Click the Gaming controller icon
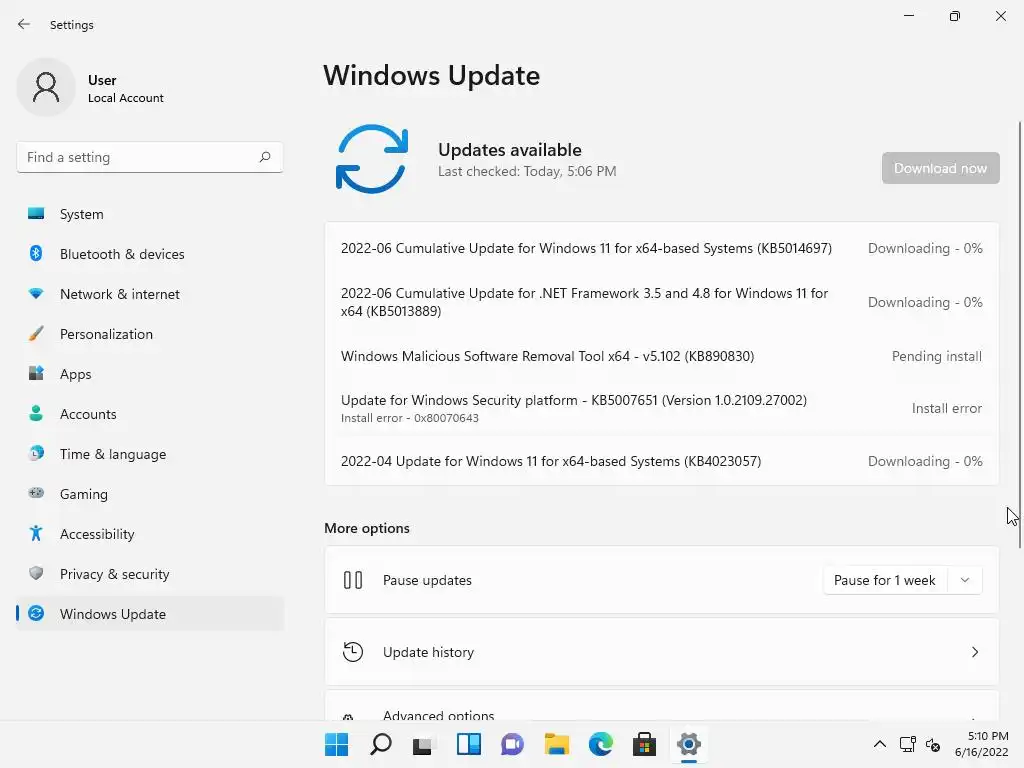 pos(36,493)
